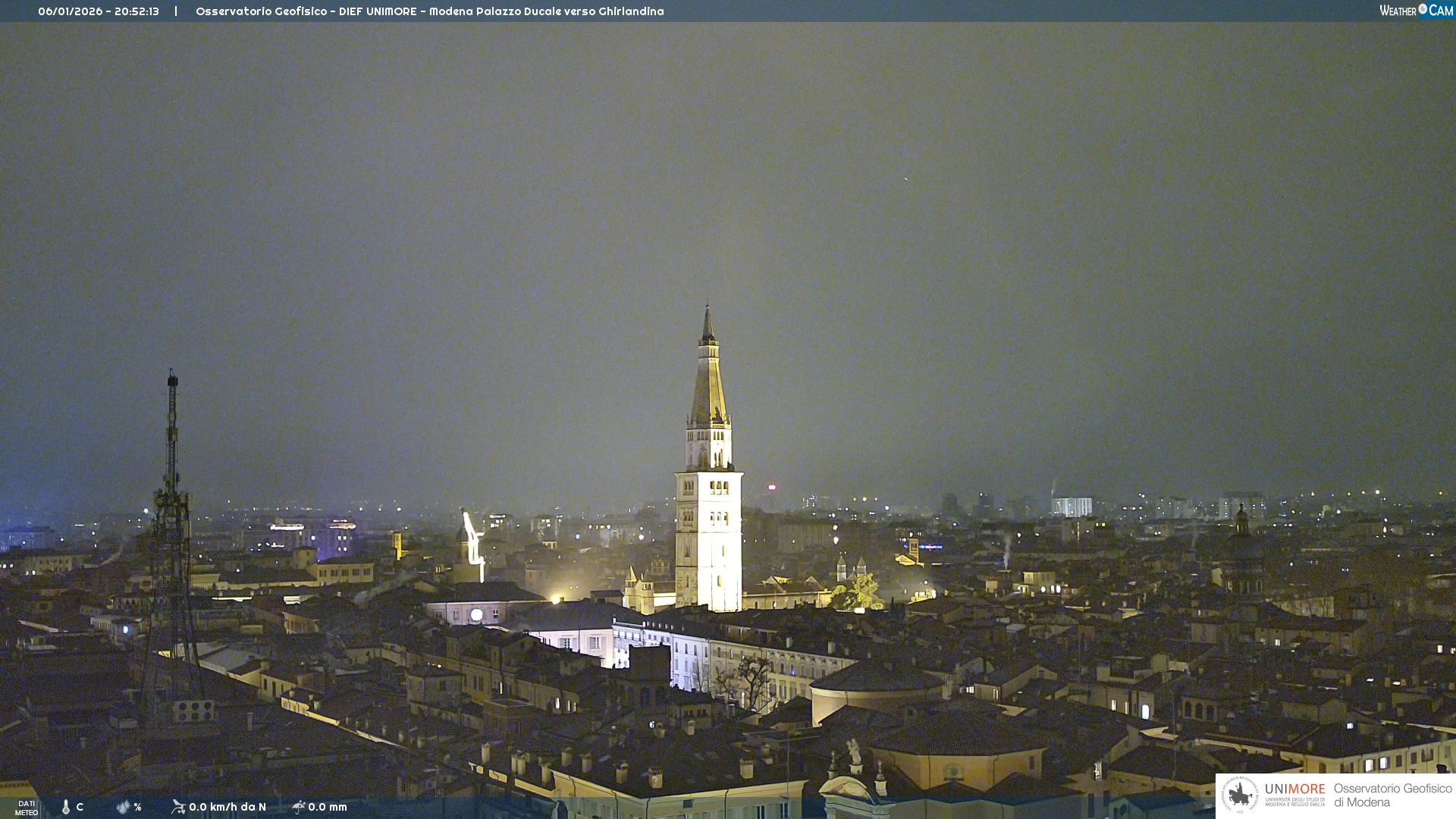The height and width of the screenshot is (819, 1456).
Task: Click the WeatherCam logo
Action: point(1416,11)
